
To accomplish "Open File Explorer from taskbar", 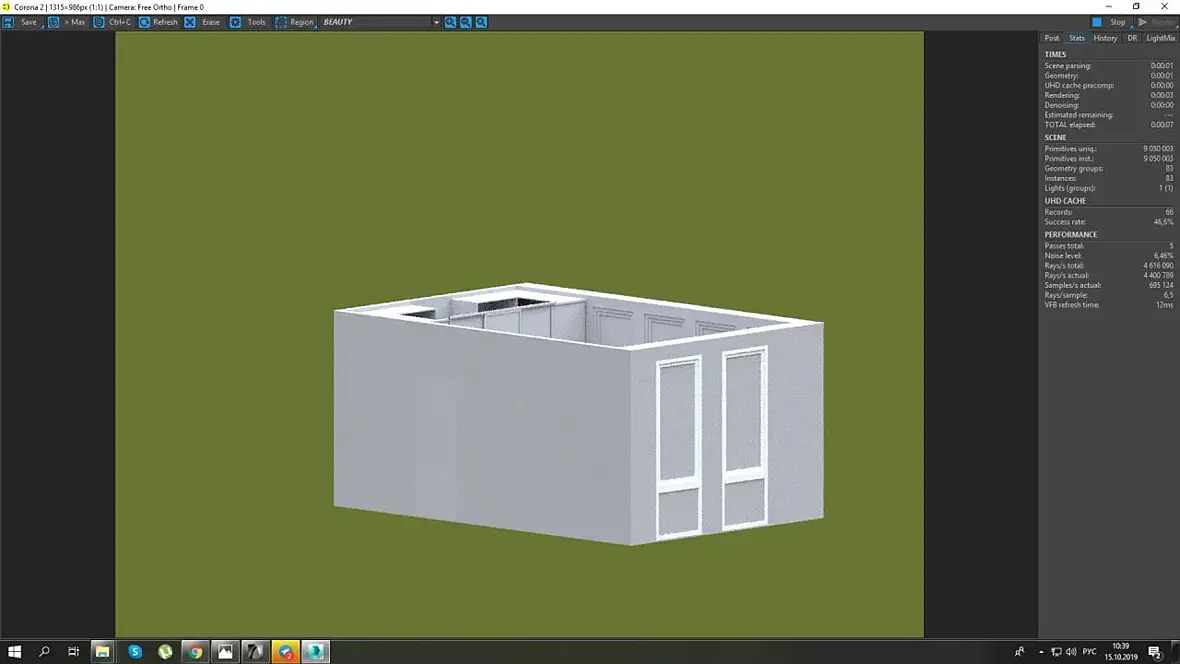I will point(102,652).
